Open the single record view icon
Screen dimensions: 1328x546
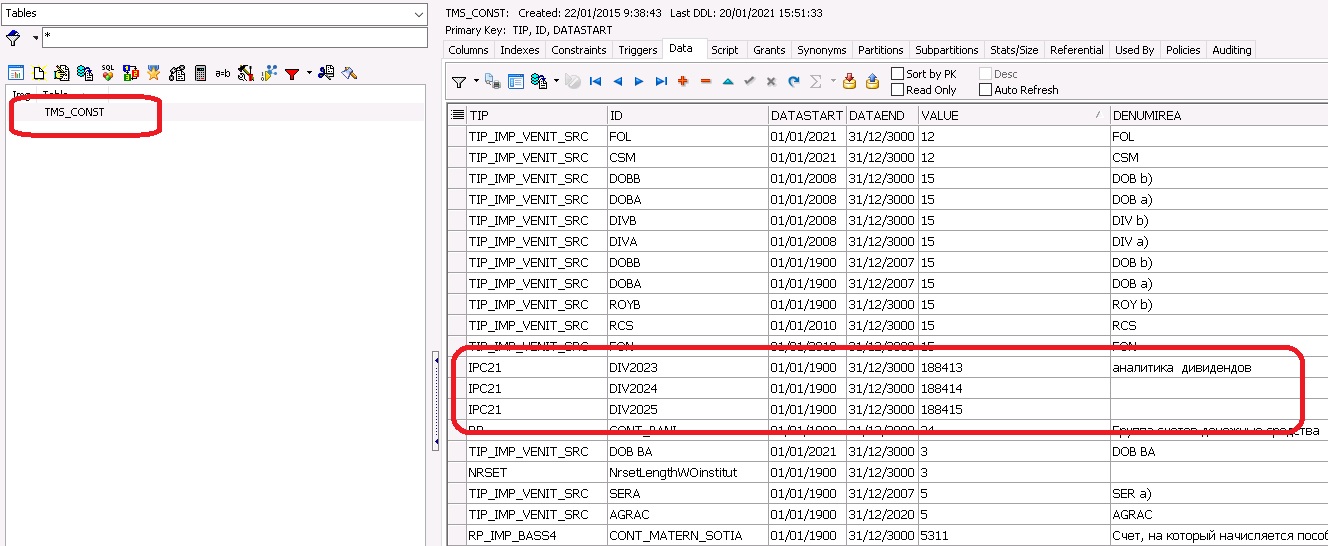coord(516,82)
